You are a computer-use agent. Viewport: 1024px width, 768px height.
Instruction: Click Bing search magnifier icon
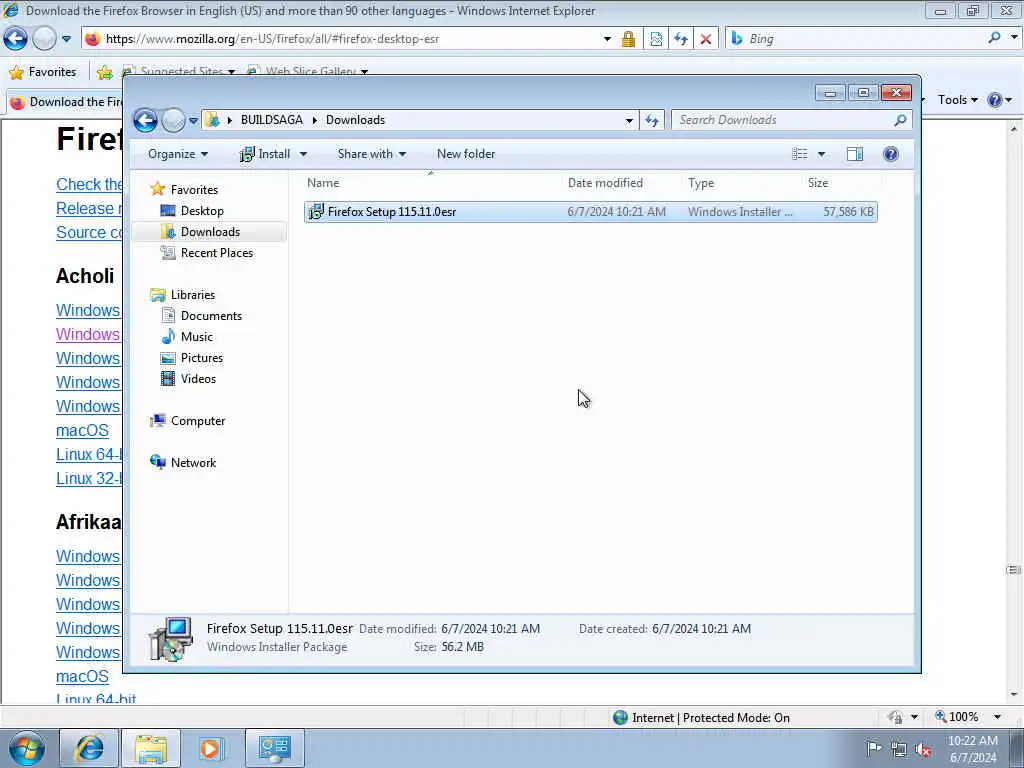click(994, 39)
